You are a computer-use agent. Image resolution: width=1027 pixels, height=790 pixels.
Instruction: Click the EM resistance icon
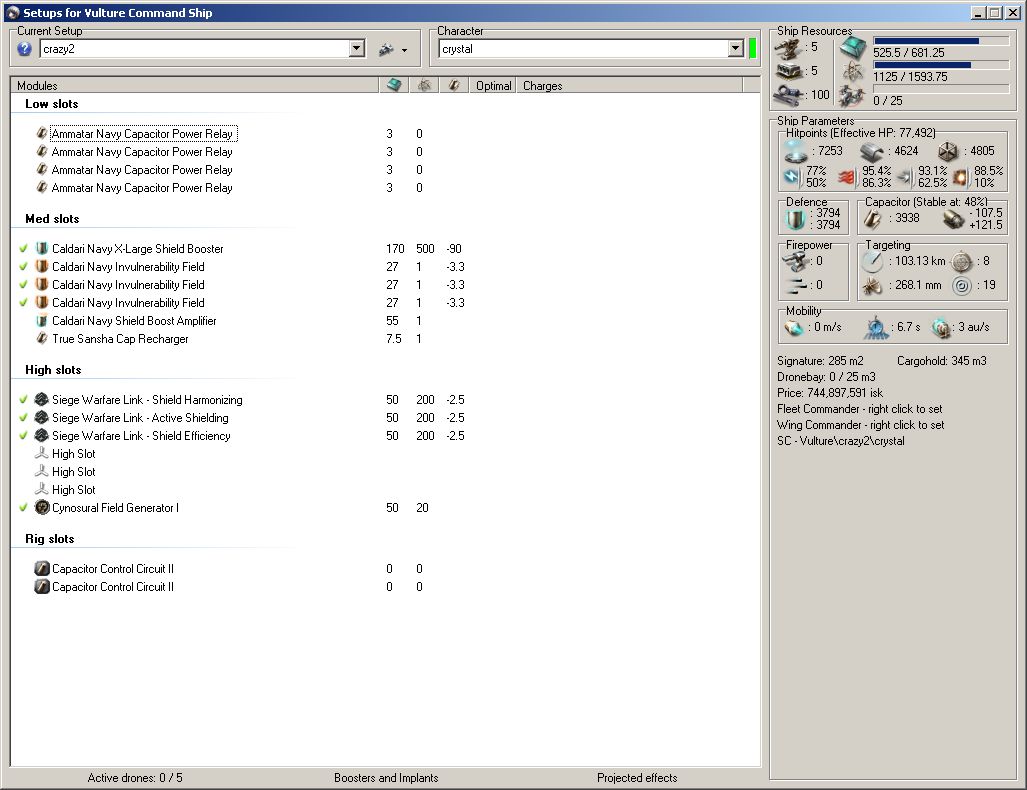point(792,177)
